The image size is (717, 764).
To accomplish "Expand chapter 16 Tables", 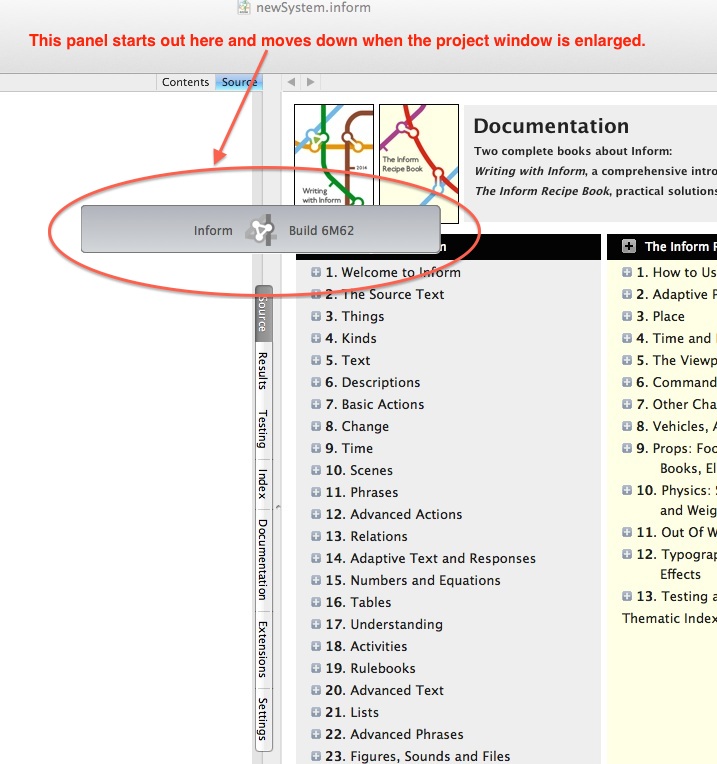I will (316, 602).
